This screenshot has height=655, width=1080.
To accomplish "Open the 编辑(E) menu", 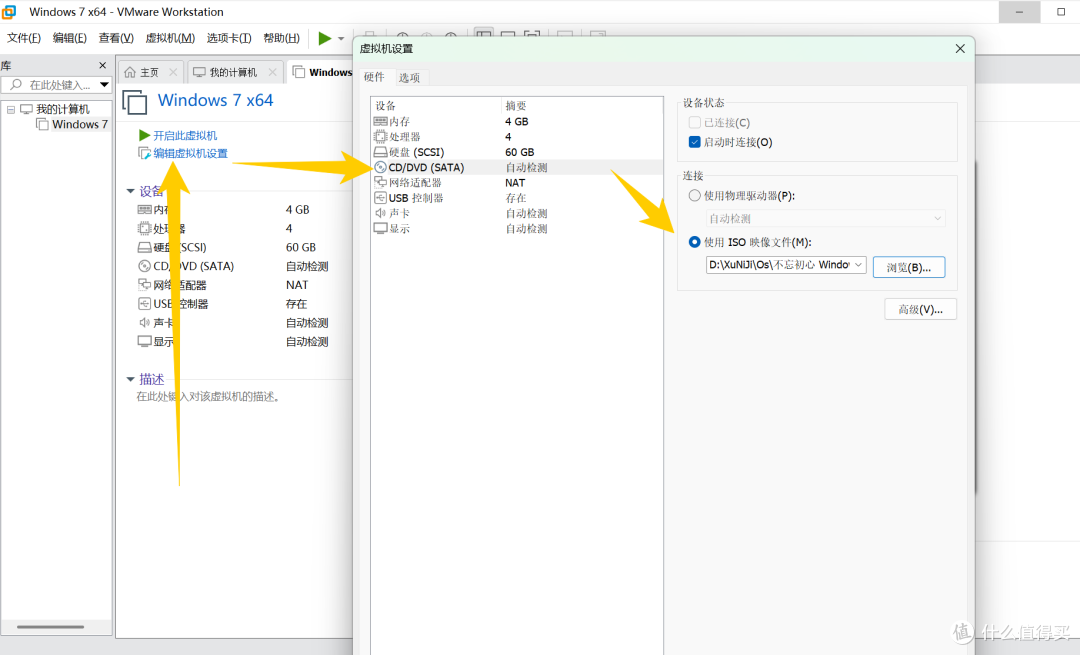I will pyautogui.click(x=70, y=38).
